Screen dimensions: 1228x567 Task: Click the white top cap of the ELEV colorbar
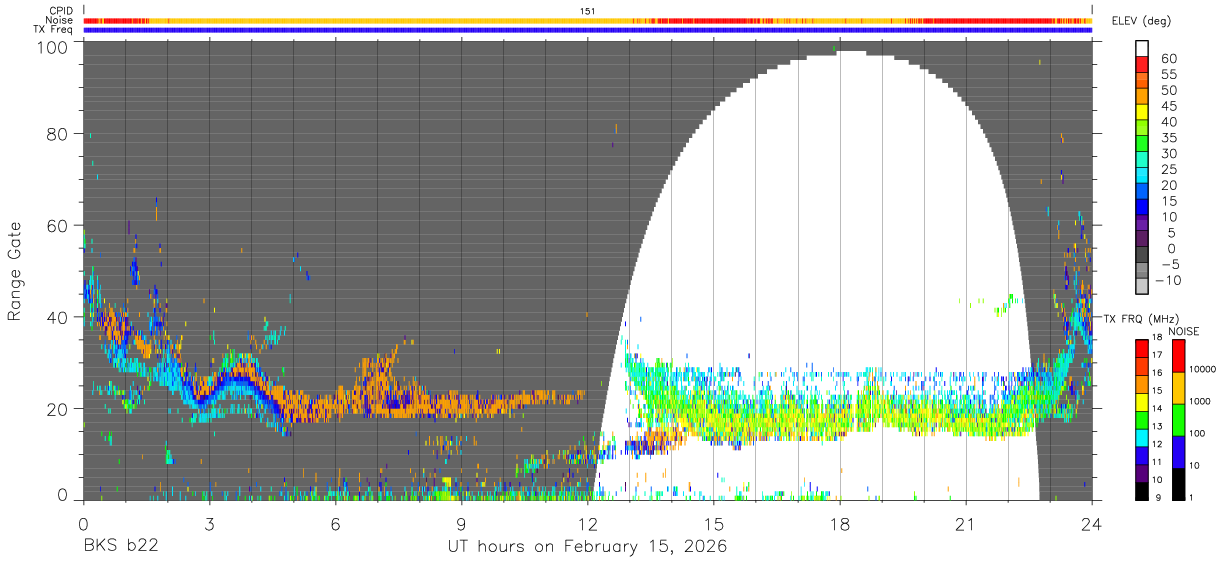coord(1142,48)
